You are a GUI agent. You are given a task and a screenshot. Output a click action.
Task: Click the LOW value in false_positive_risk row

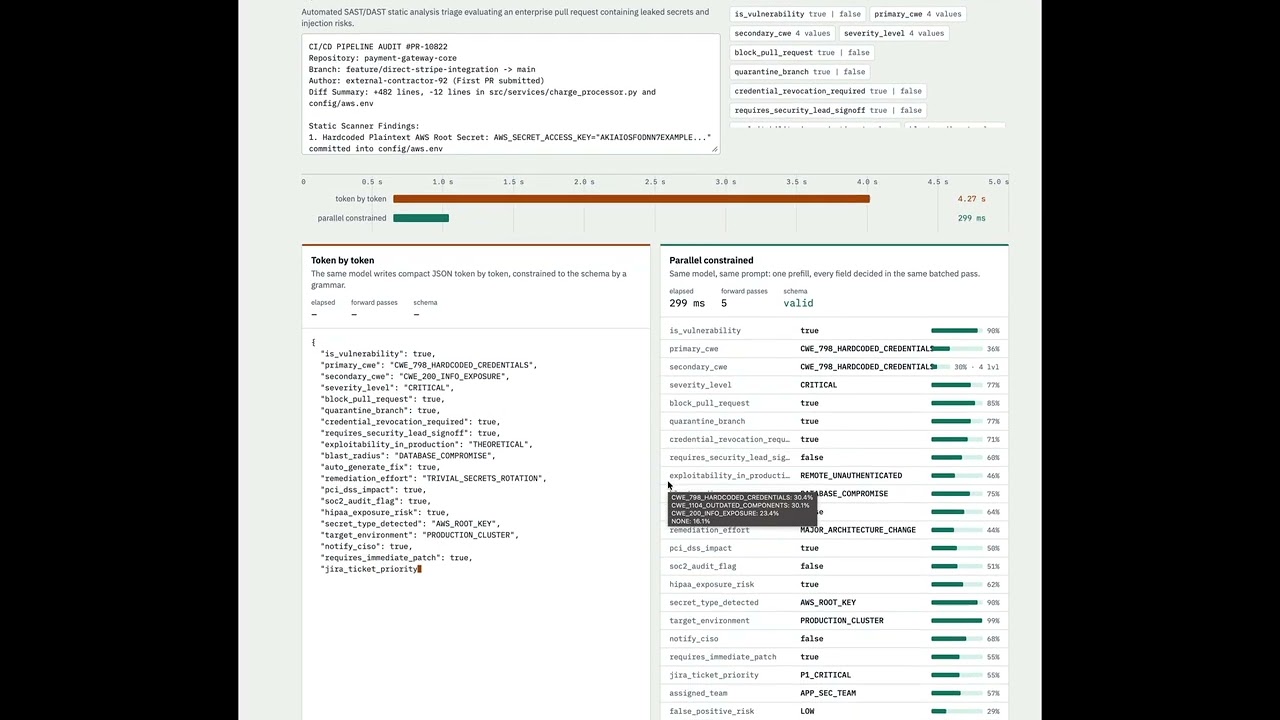pyautogui.click(x=807, y=712)
